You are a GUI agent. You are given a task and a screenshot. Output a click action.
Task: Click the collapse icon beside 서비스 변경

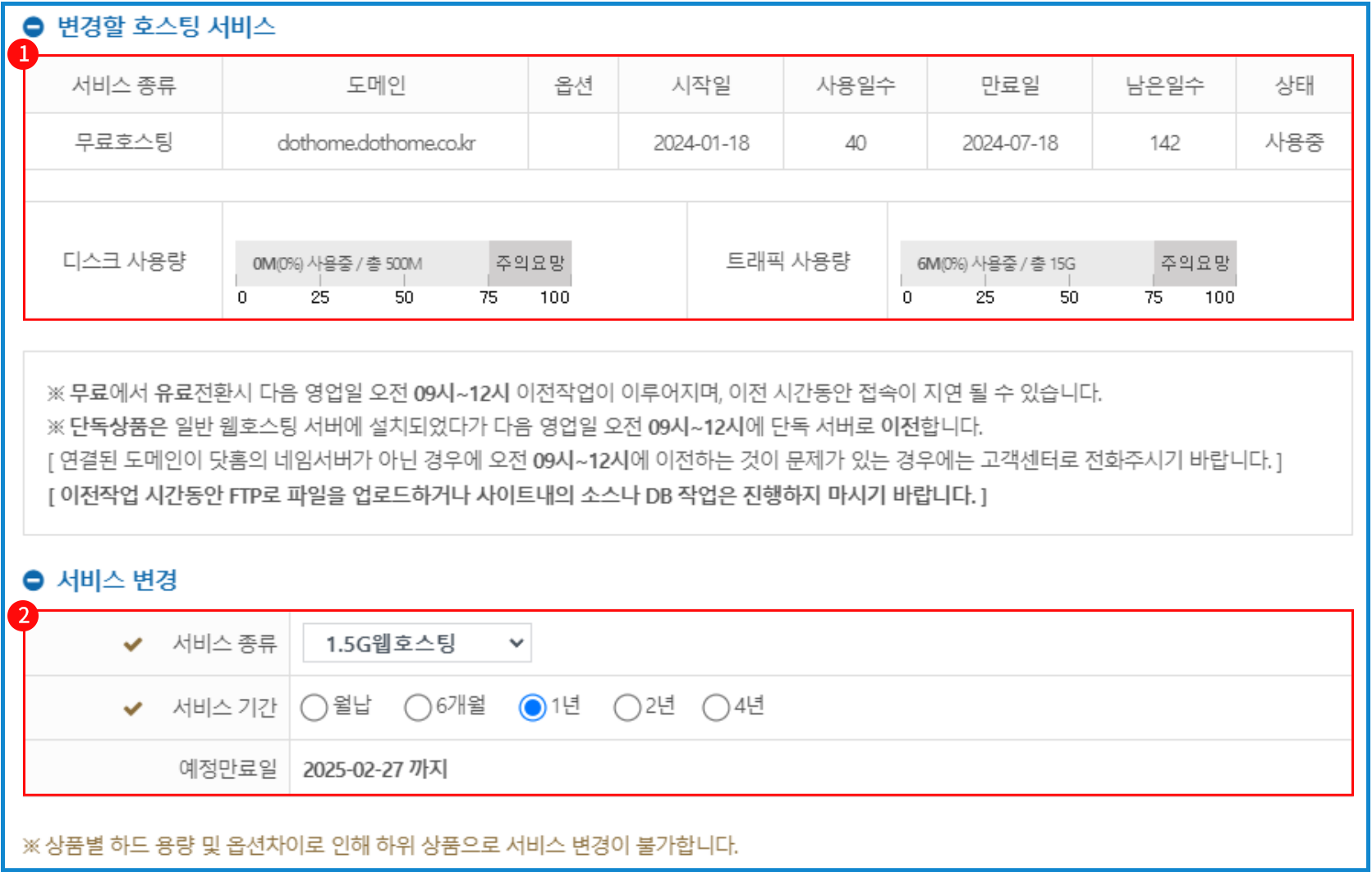tap(33, 581)
